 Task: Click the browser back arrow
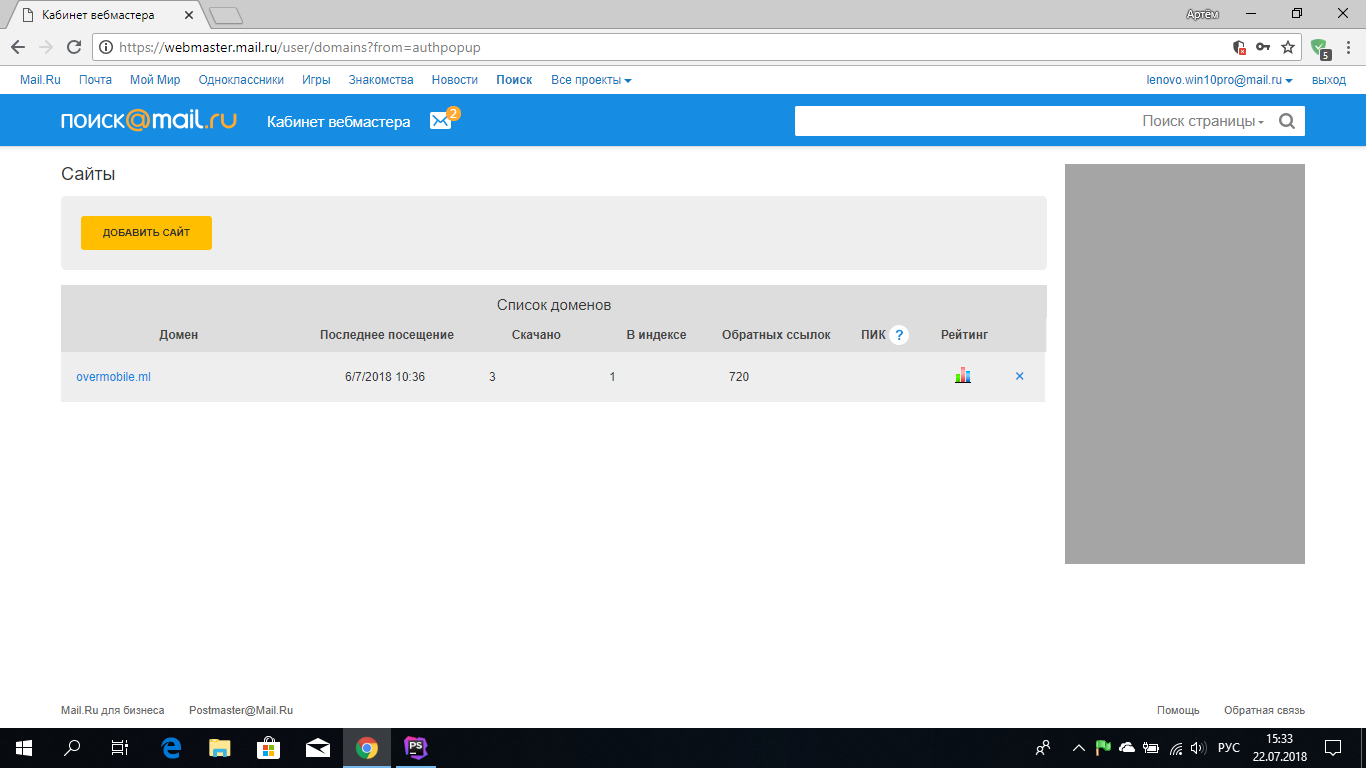tap(18, 47)
